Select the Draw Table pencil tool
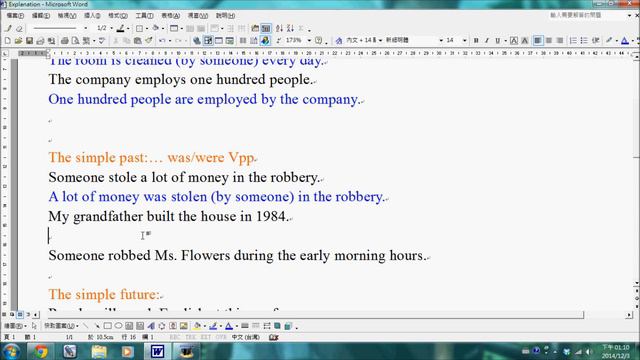 pos(8,28)
